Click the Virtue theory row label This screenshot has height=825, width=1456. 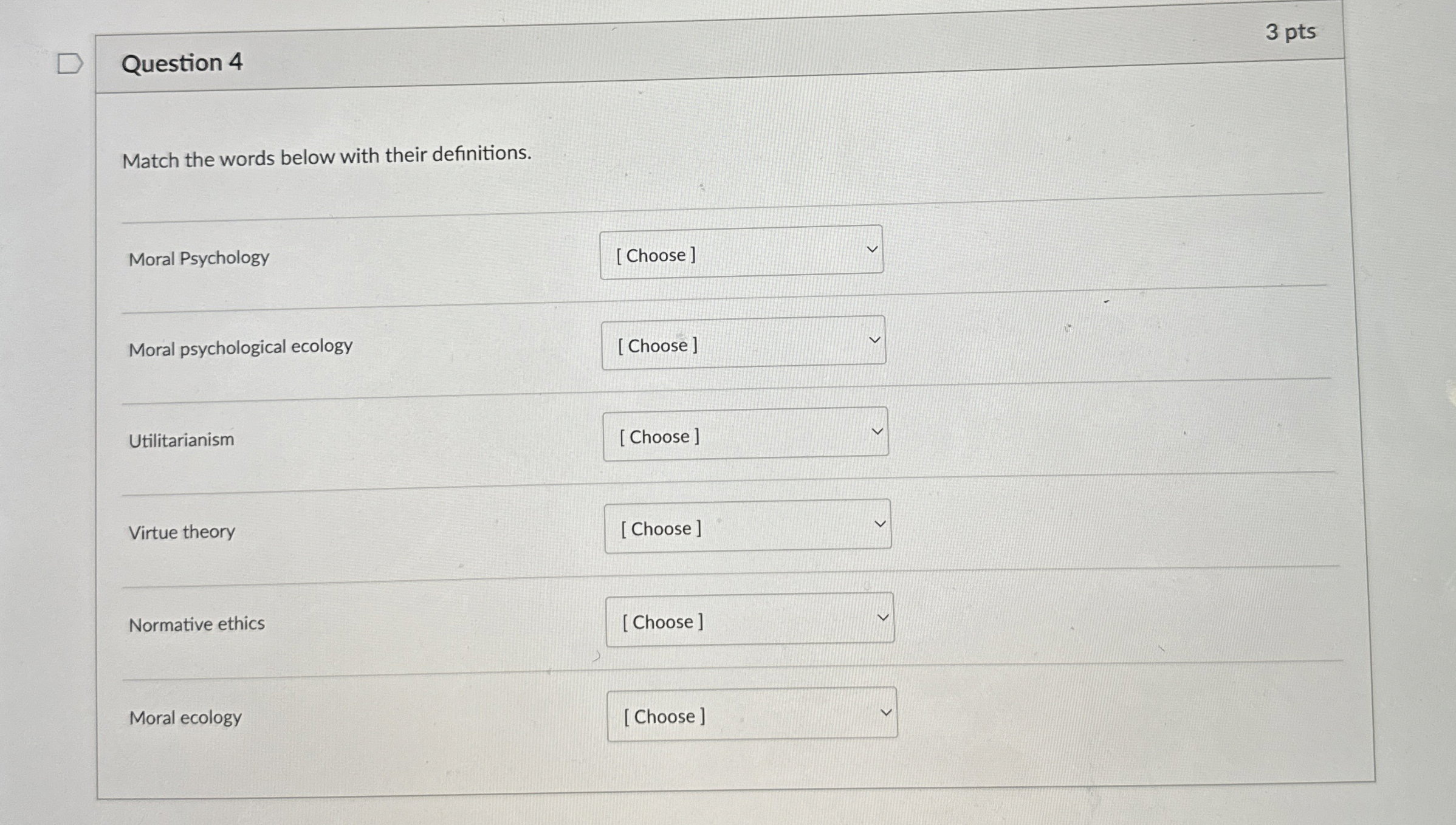tap(180, 531)
